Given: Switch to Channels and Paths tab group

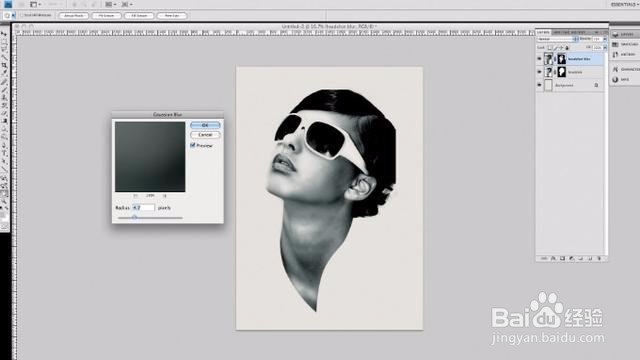Looking at the screenshot, I should [x=569, y=32].
